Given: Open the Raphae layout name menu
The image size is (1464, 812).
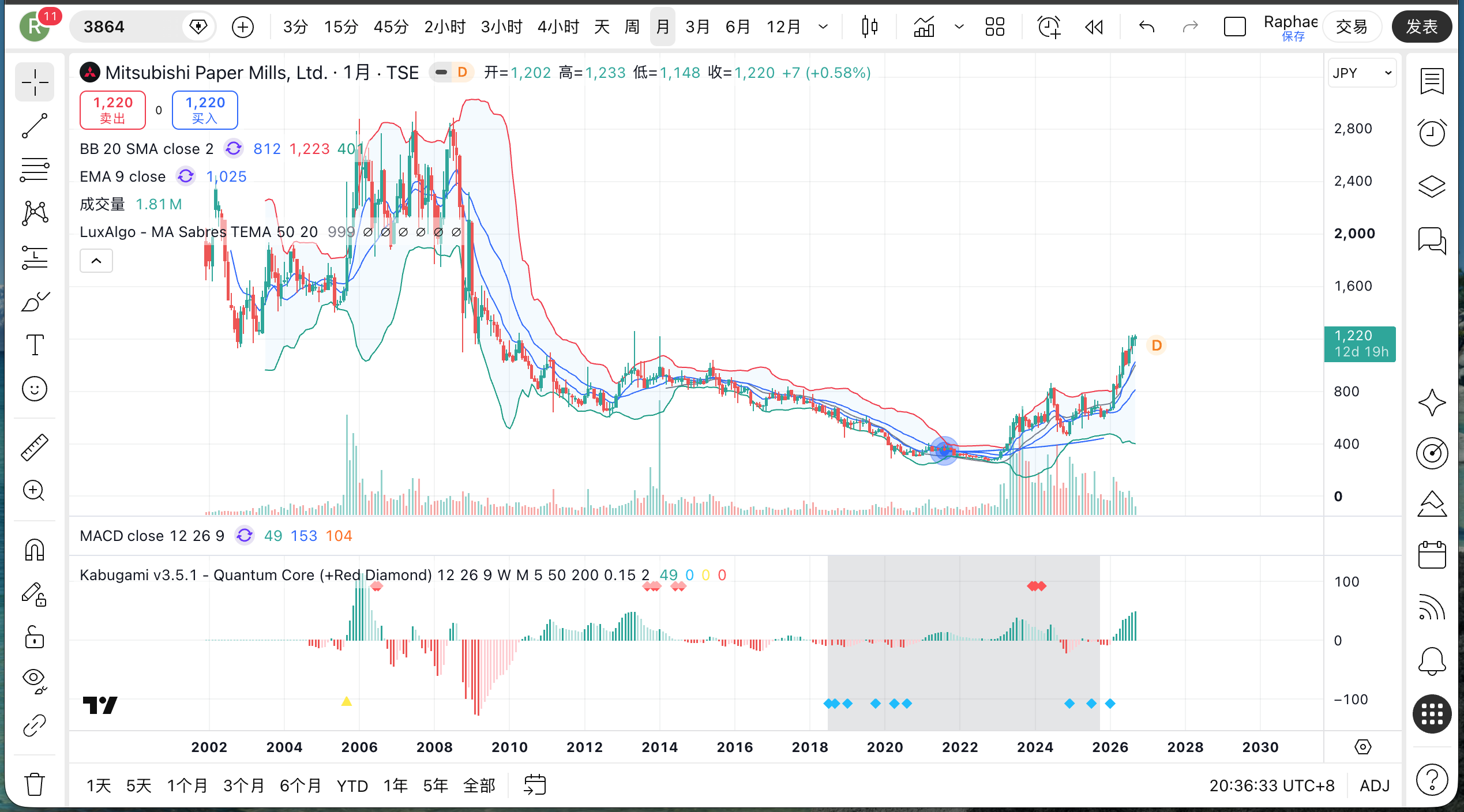Looking at the screenshot, I should point(1291,27).
